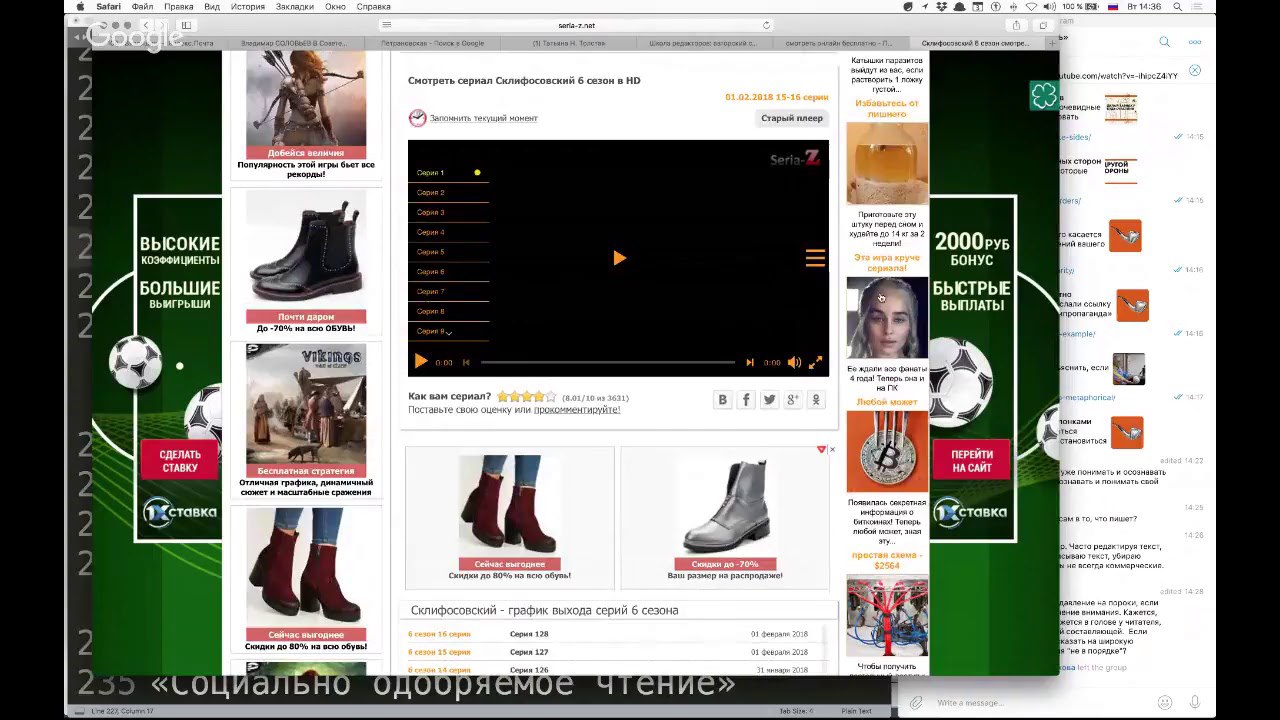The width and height of the screenshot is (1280, 720).
Task: Click the search magnifier in the chat window
Action: coord(1164,42)
